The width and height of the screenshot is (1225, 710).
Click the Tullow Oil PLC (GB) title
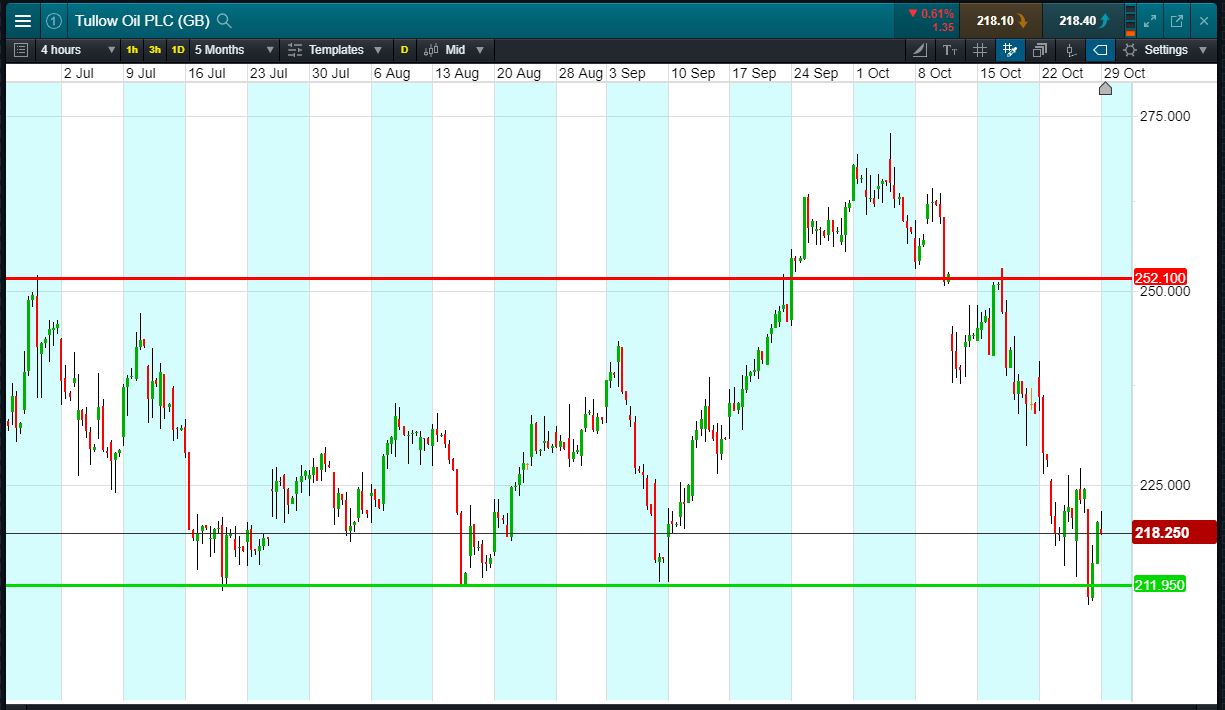pyautogui.click(x=142, y=20)
